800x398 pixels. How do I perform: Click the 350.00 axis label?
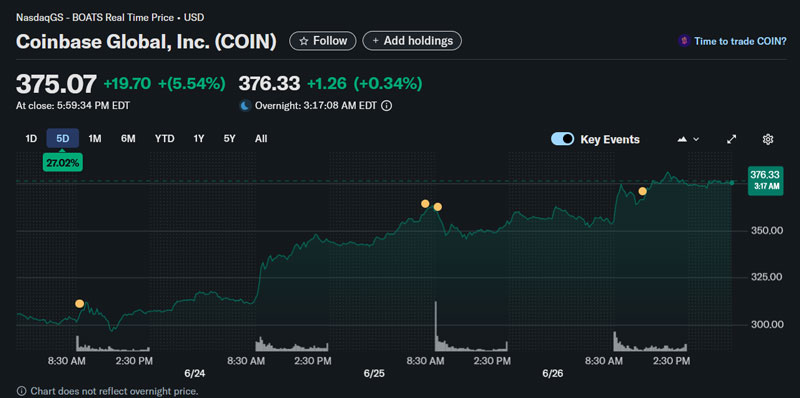767,231
